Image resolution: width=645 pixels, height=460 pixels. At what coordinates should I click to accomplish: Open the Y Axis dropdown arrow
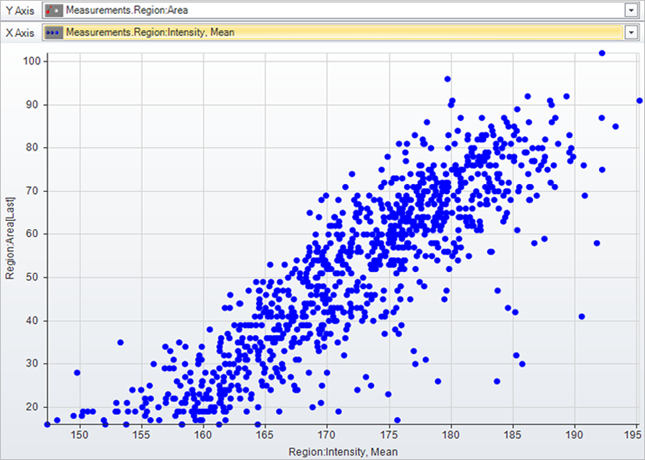click(631, 10)
